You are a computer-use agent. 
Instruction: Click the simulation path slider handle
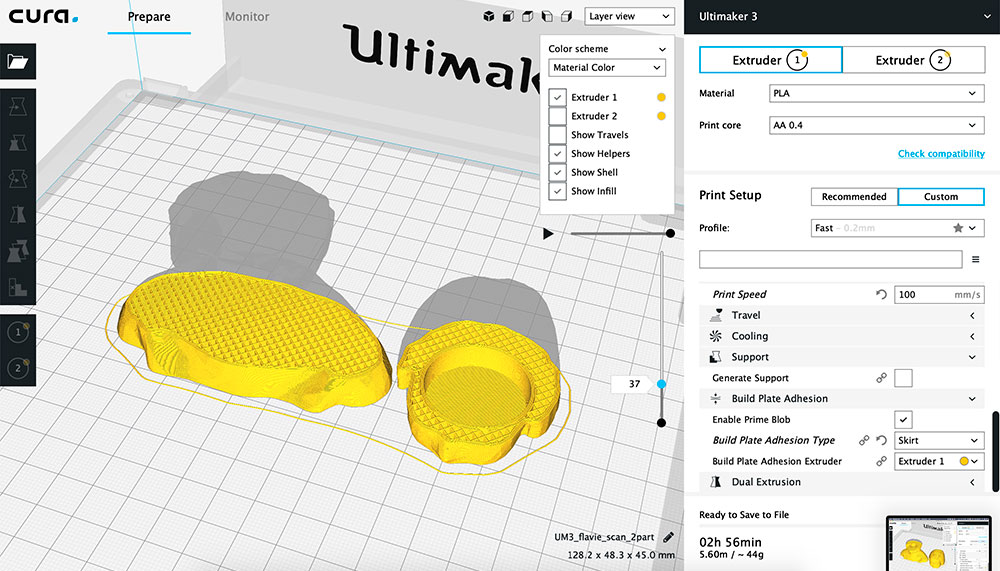click(670, 234)
